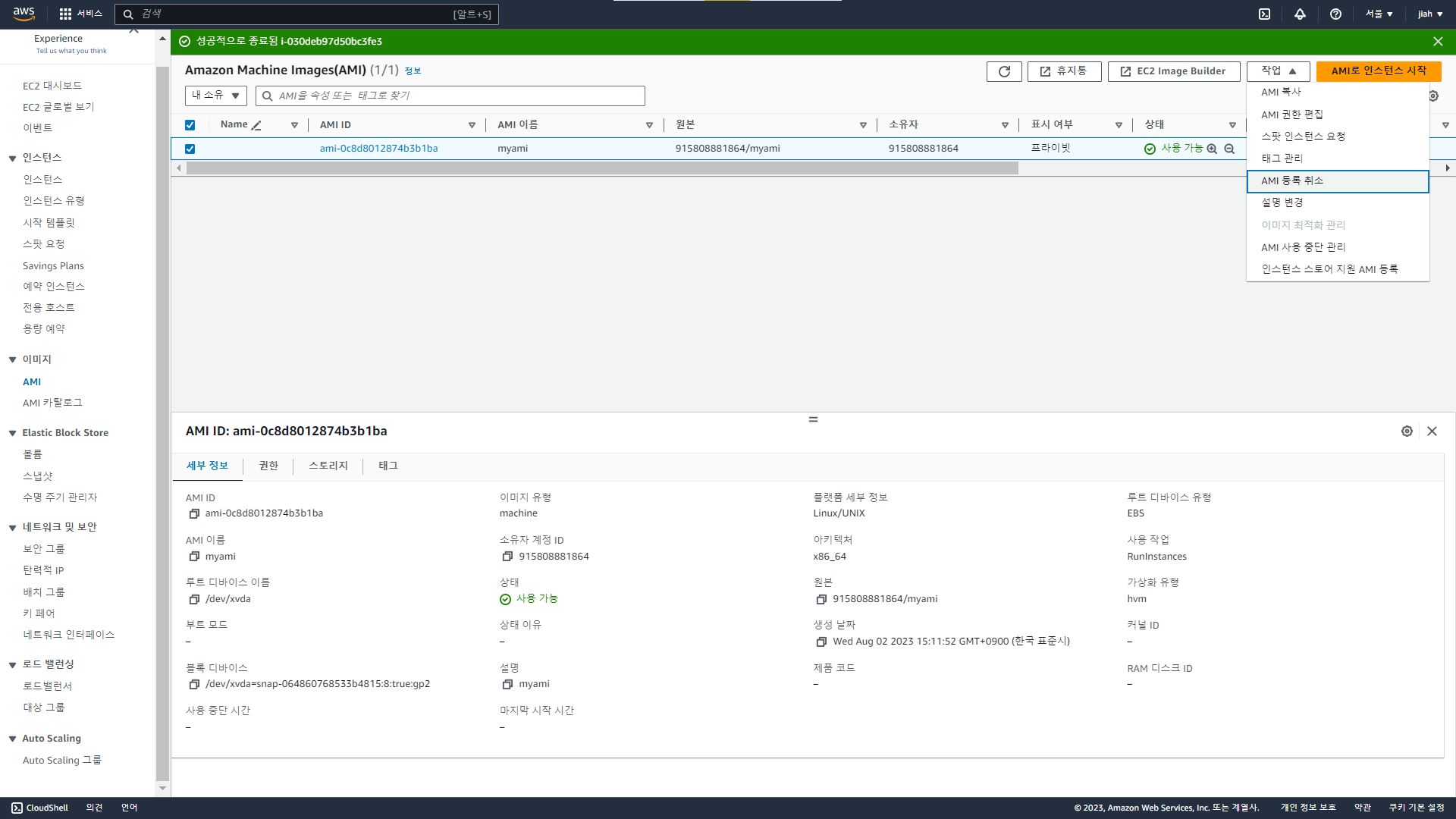Screen dimensions: 1456x819
Task: Switch to the 권한 tab
Action: pyautogui.click(x=268, y=466)
